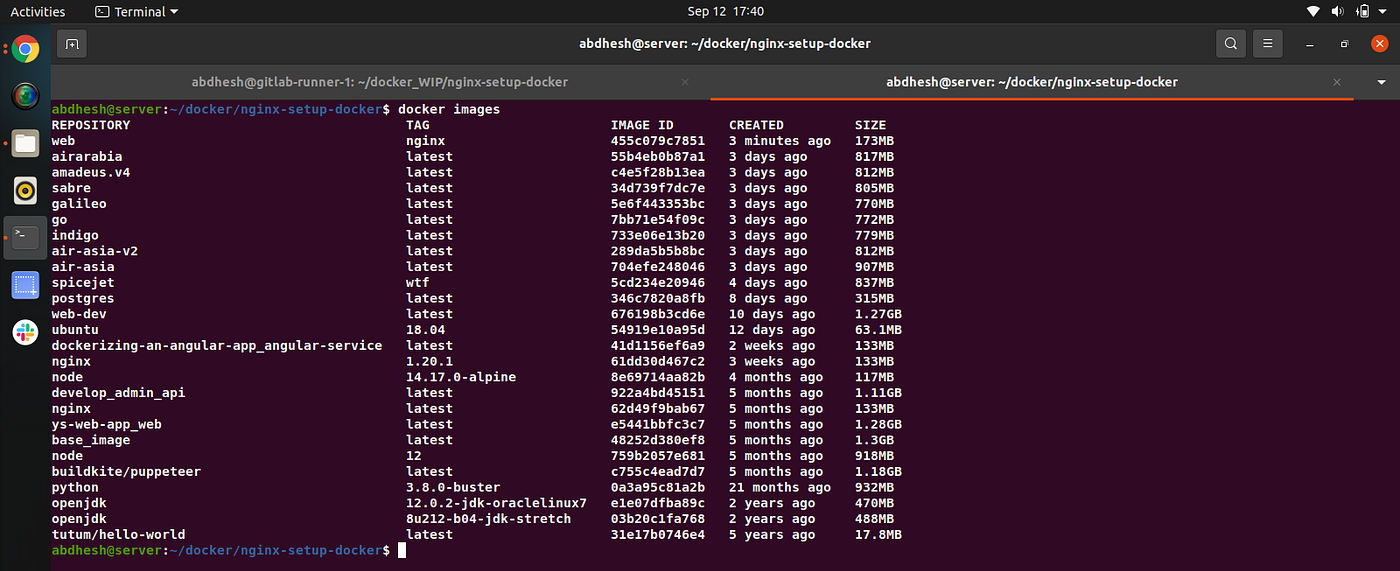Screen dimensions: 1400x571
Task: Click the 'amadeus.v4' repository name
Action: 91,172
